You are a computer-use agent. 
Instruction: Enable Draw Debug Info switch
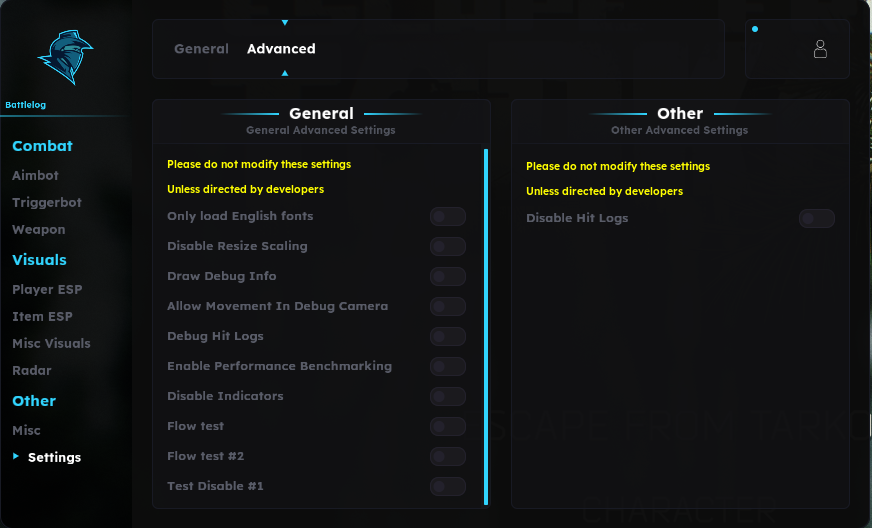point(448,277)
